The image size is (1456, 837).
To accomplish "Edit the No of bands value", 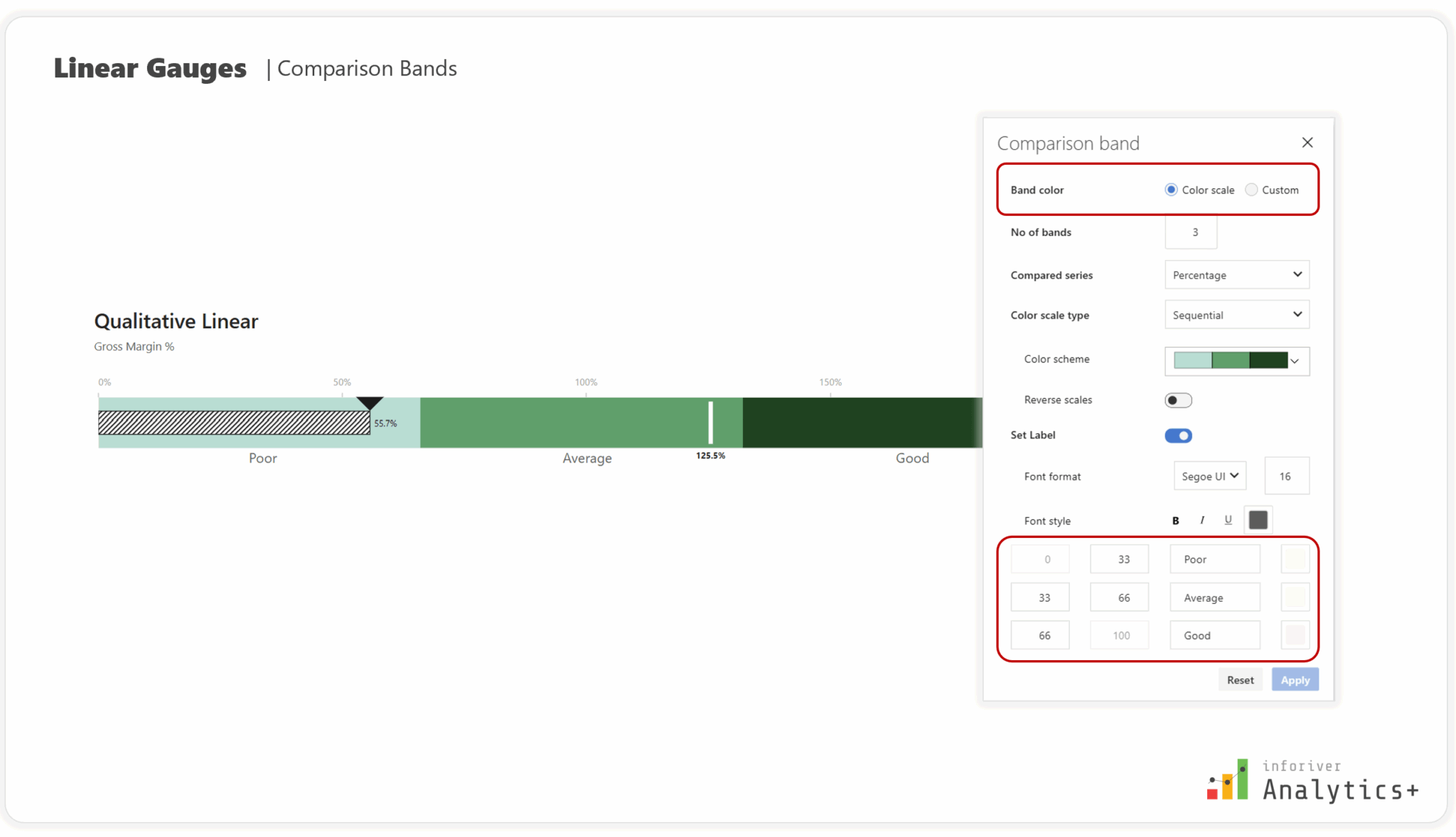I will point(1191,232).
